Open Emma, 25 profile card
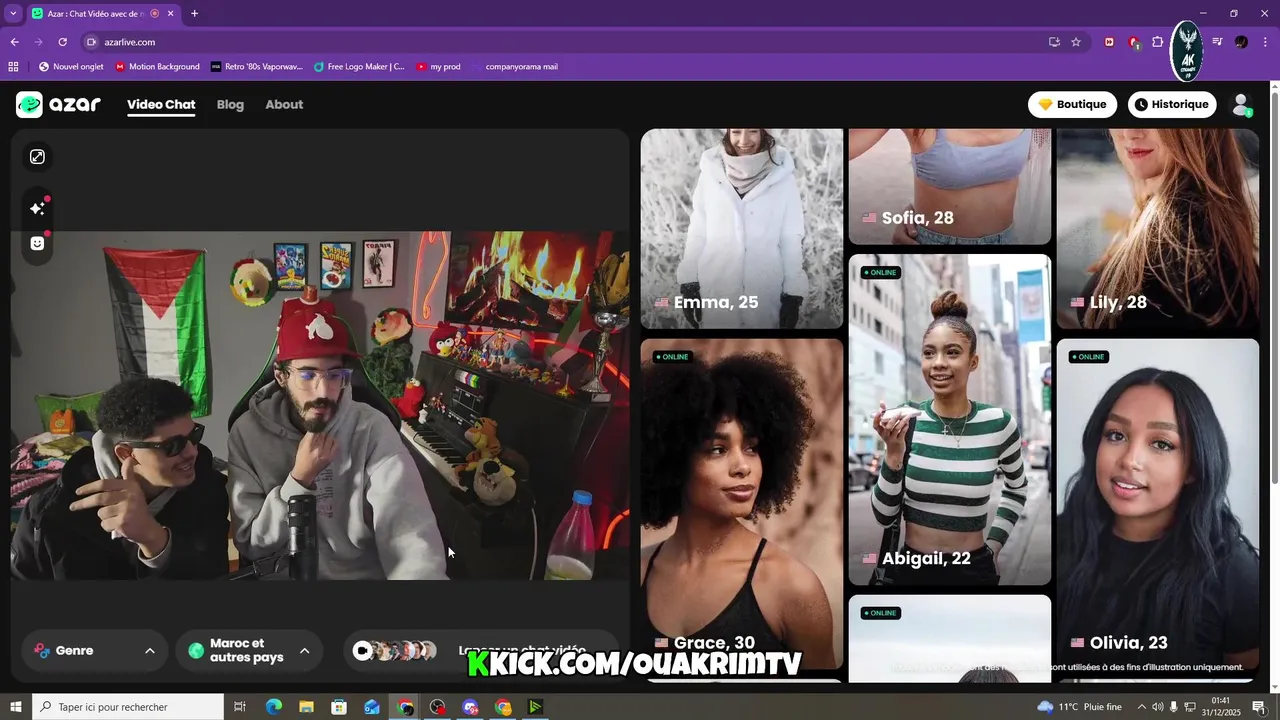 coord(742,228)
